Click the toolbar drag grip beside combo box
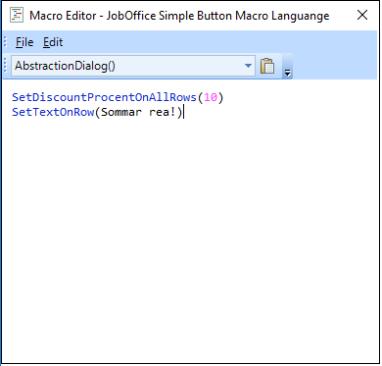Viewport: 382px width, 366px height. 5,66
